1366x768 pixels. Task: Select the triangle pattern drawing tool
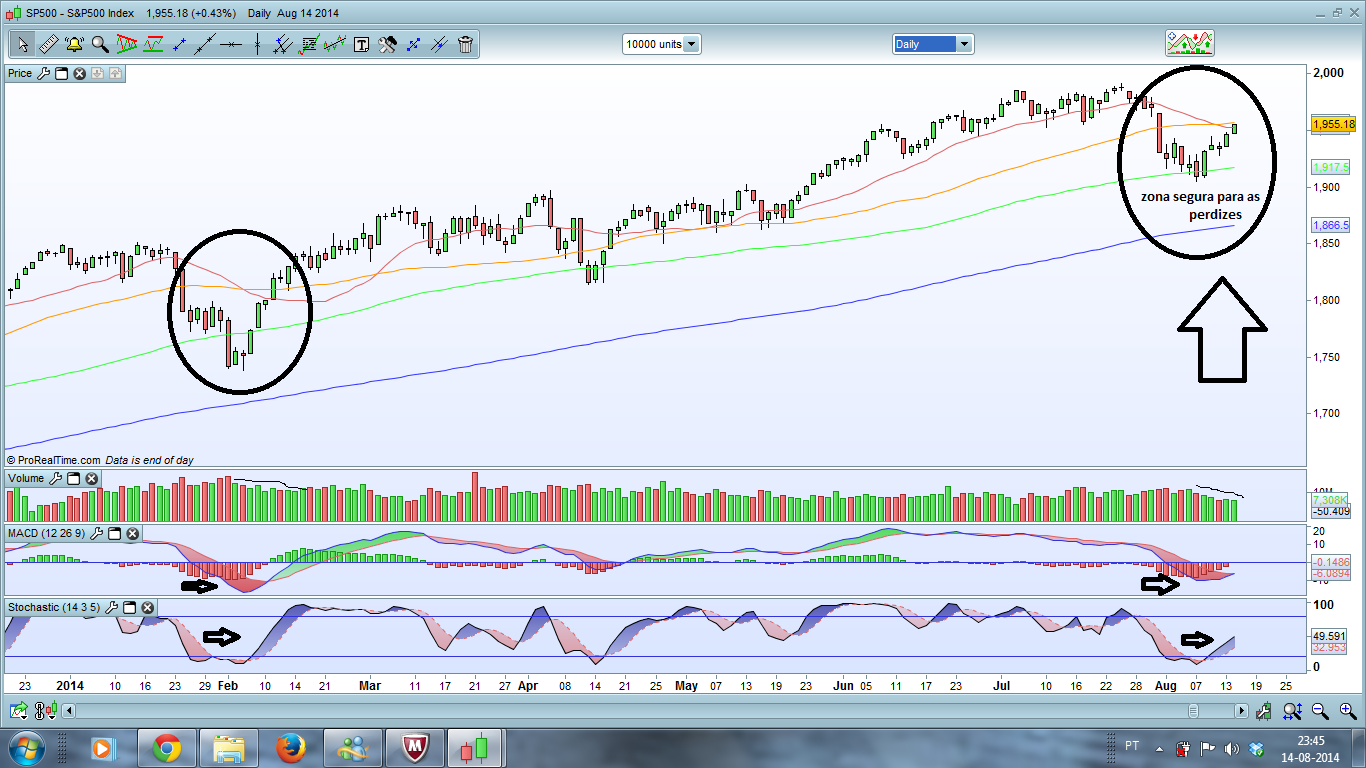coord(127,44)
